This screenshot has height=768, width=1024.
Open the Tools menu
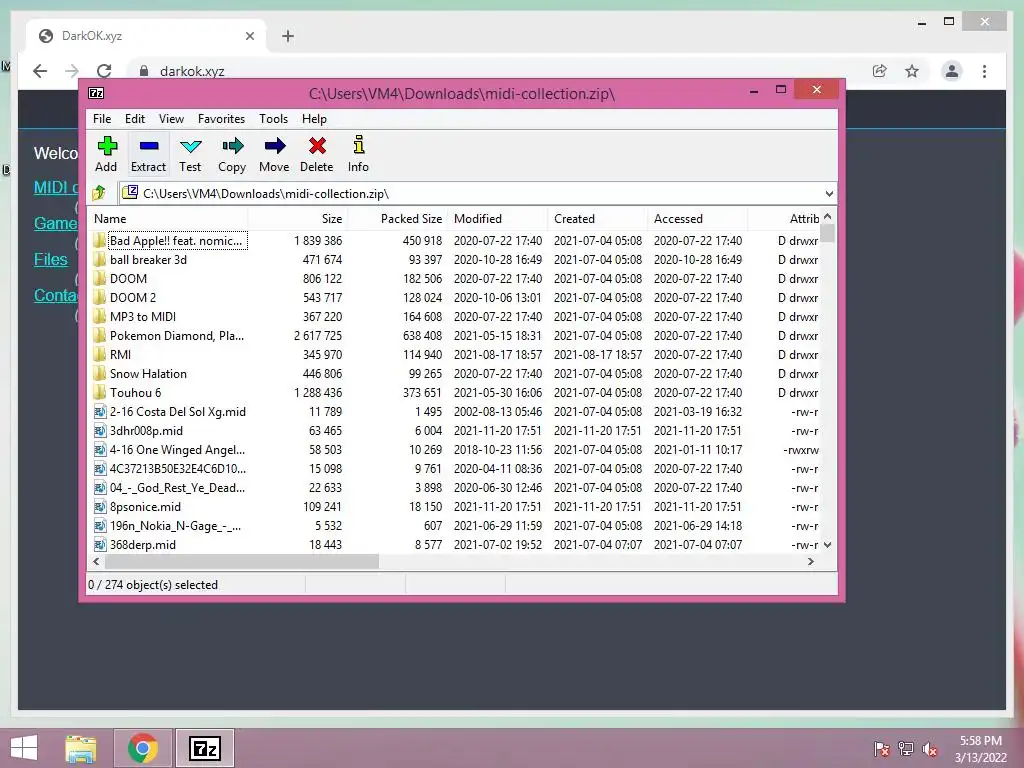click(273, 119)
